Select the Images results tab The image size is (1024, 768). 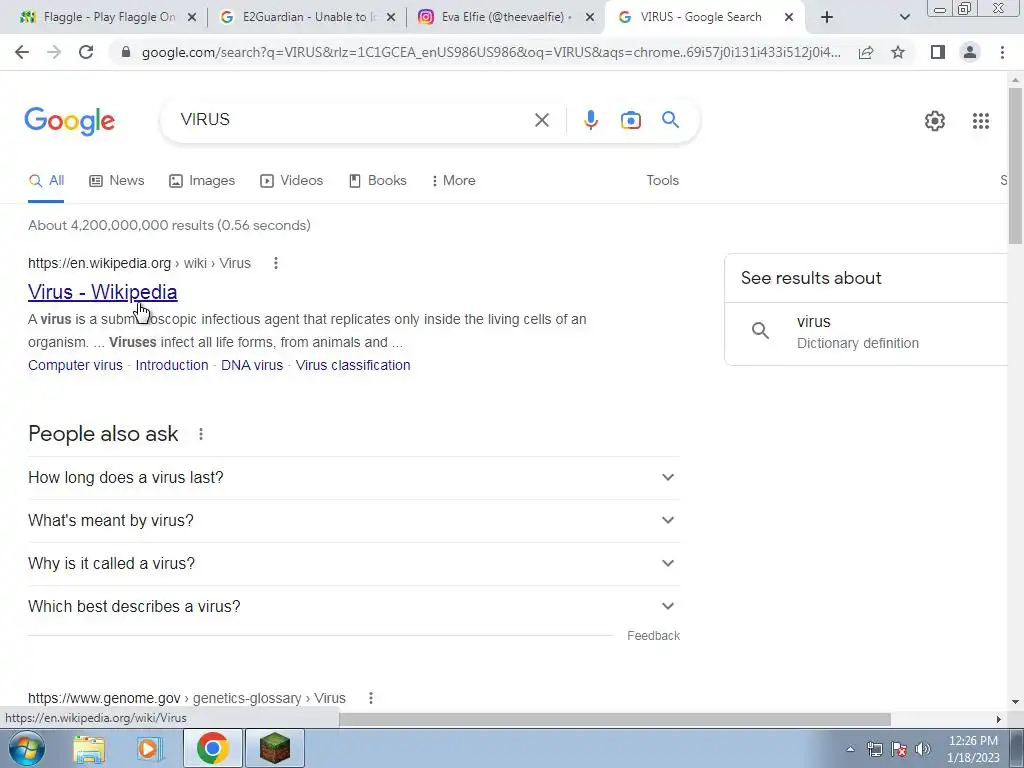click(202, 180)
